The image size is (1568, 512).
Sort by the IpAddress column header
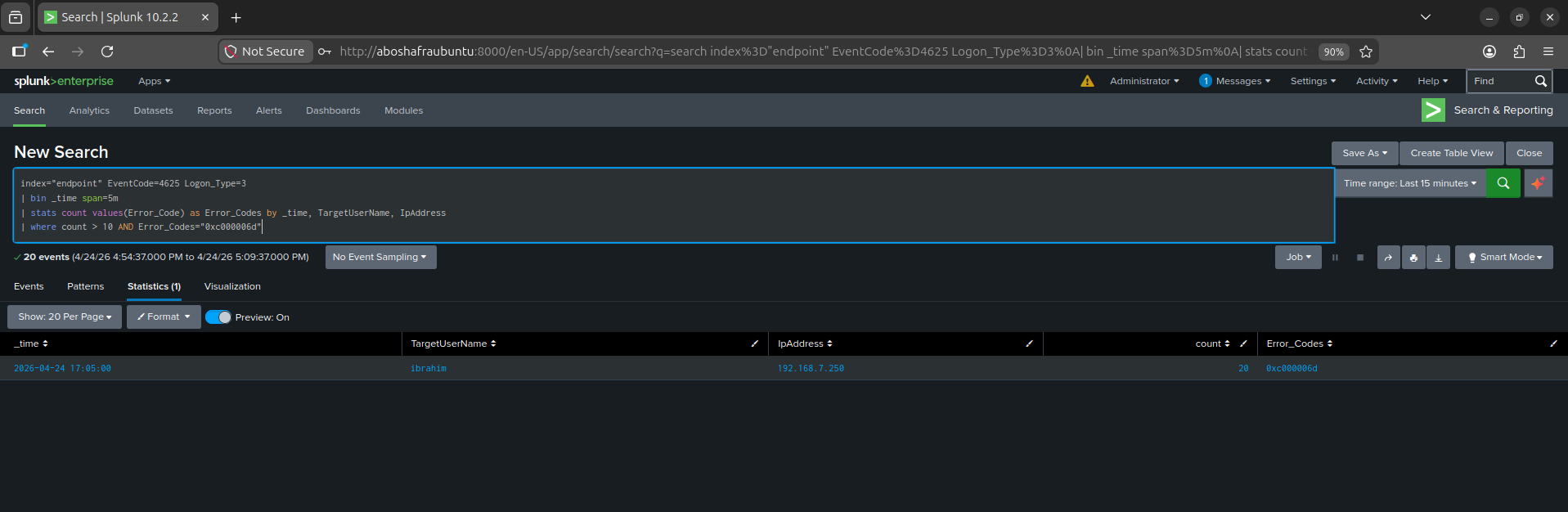805,344
